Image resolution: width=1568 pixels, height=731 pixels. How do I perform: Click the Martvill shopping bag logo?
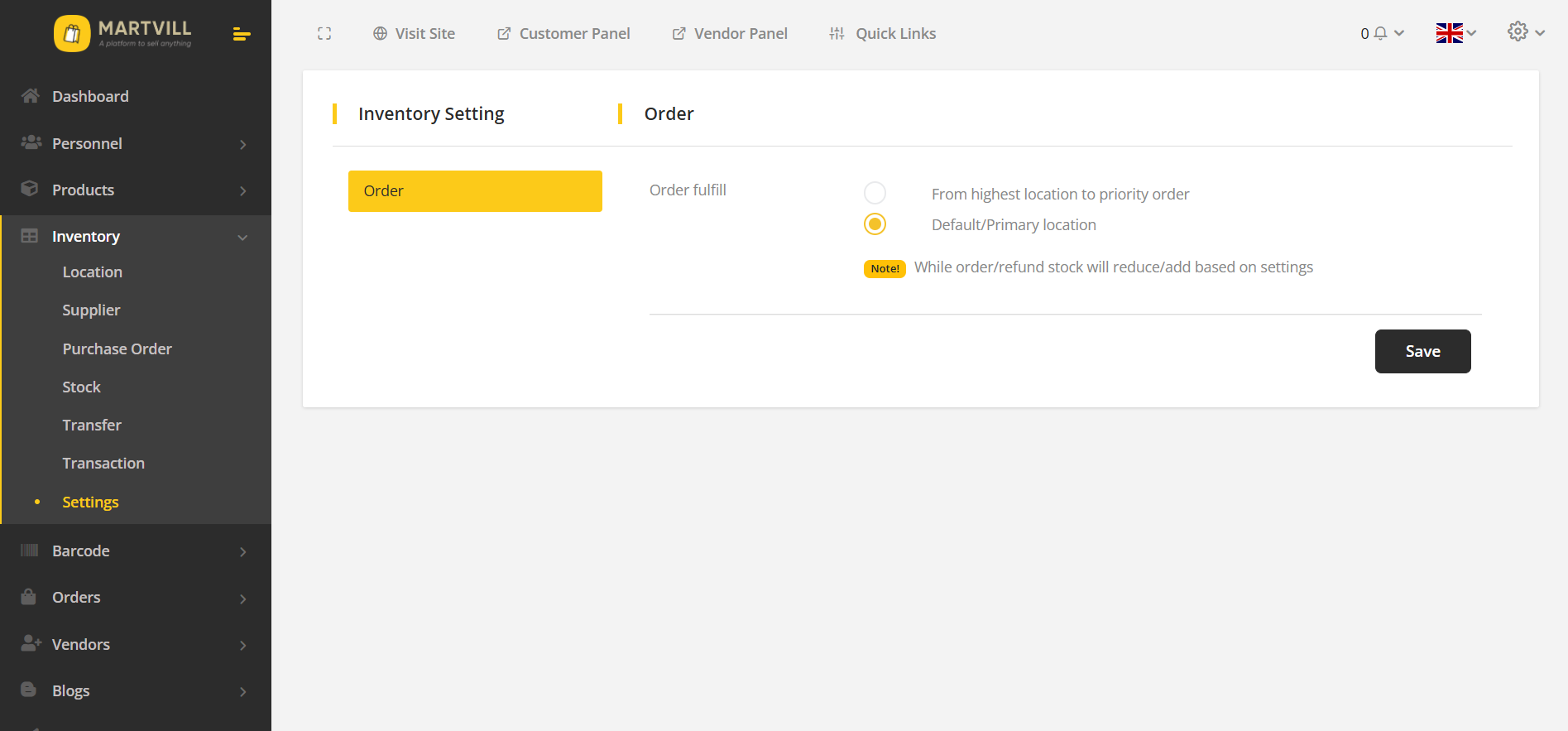click(x=72, y=34)
